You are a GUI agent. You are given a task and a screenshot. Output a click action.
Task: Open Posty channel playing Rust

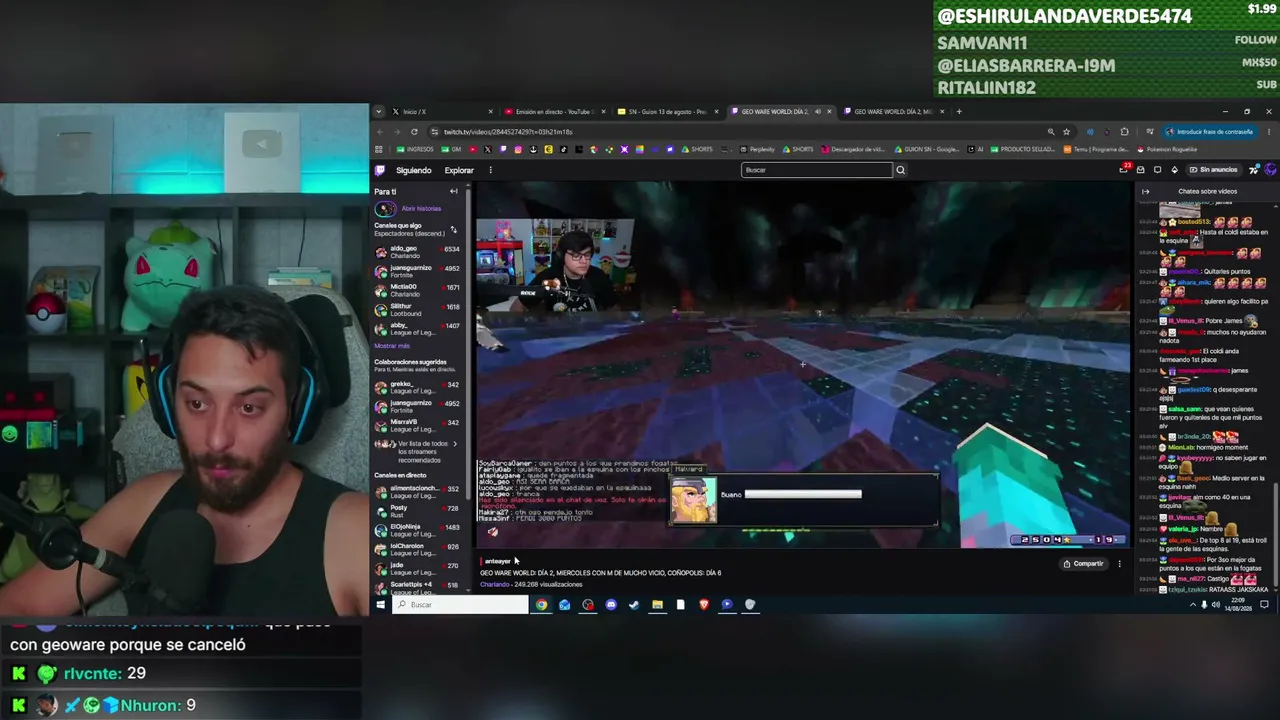(x=417, y=511)
